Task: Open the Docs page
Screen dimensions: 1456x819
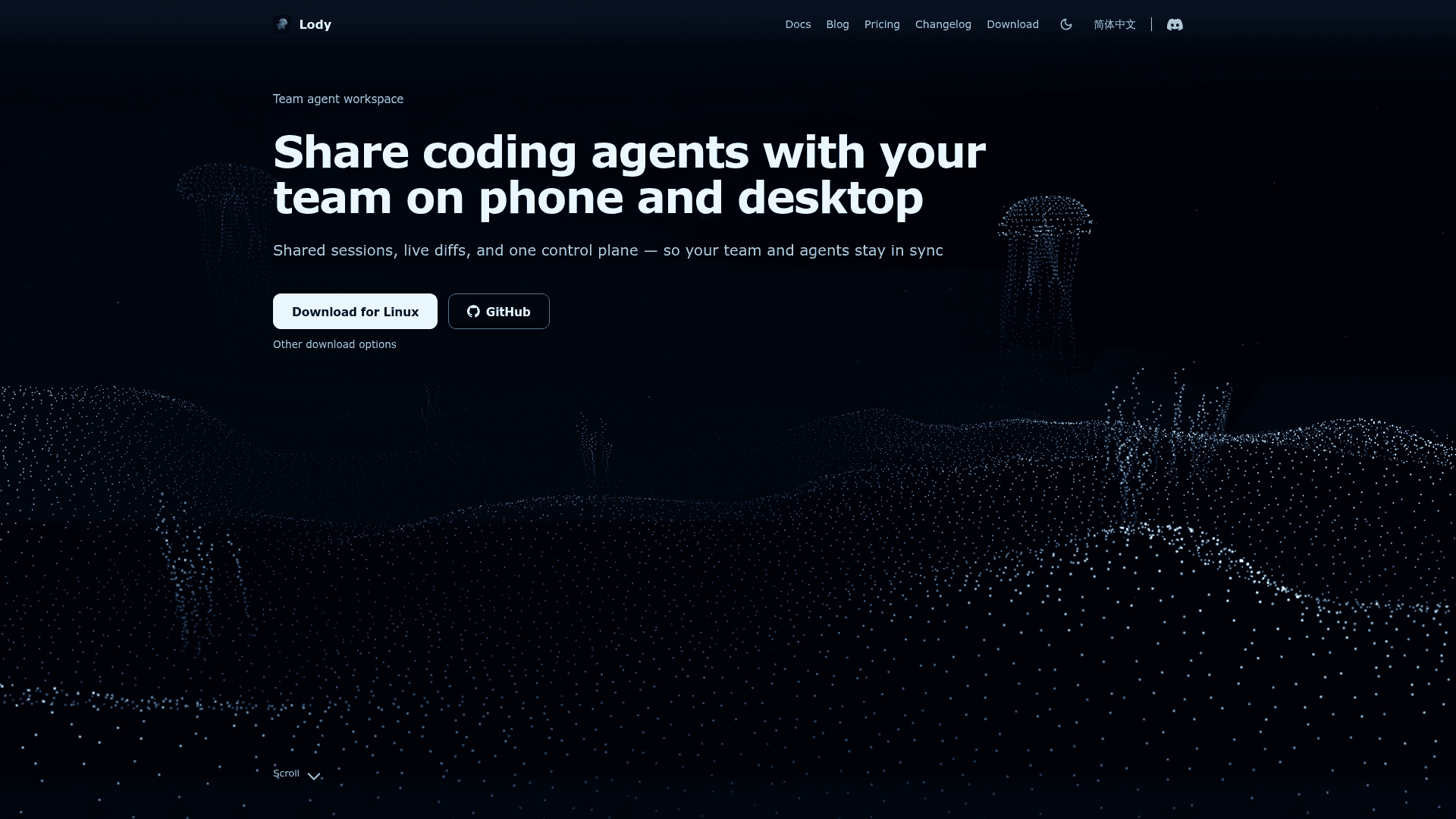Action: [x=798, y=24]
